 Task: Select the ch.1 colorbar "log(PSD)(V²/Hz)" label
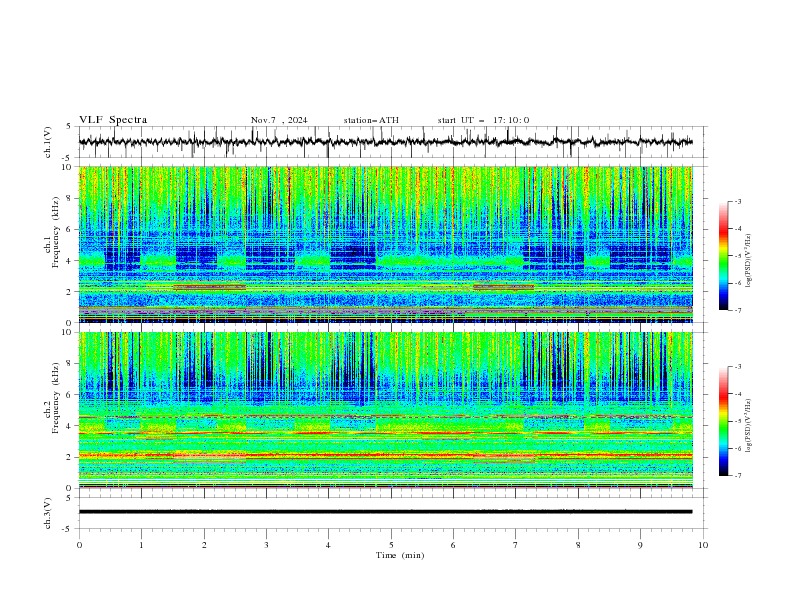749,261
